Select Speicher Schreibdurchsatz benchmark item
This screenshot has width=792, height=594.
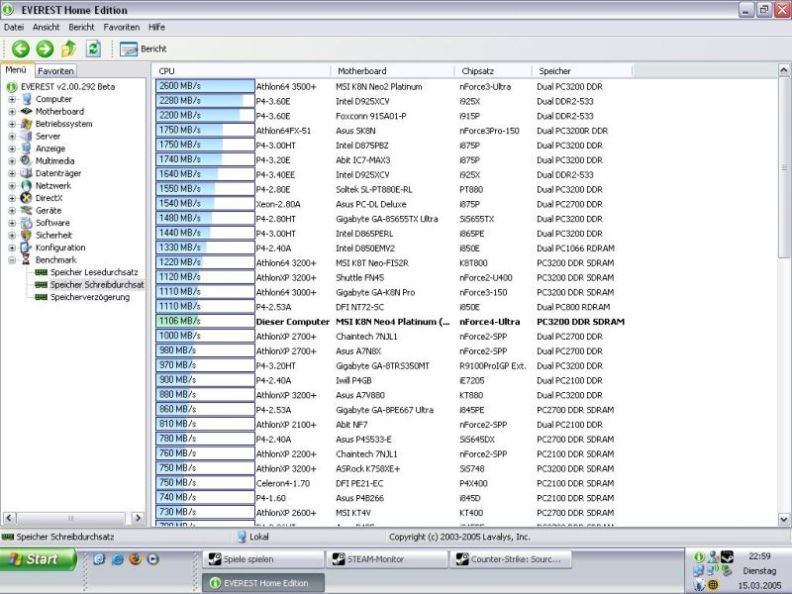[x=89, y=285]
